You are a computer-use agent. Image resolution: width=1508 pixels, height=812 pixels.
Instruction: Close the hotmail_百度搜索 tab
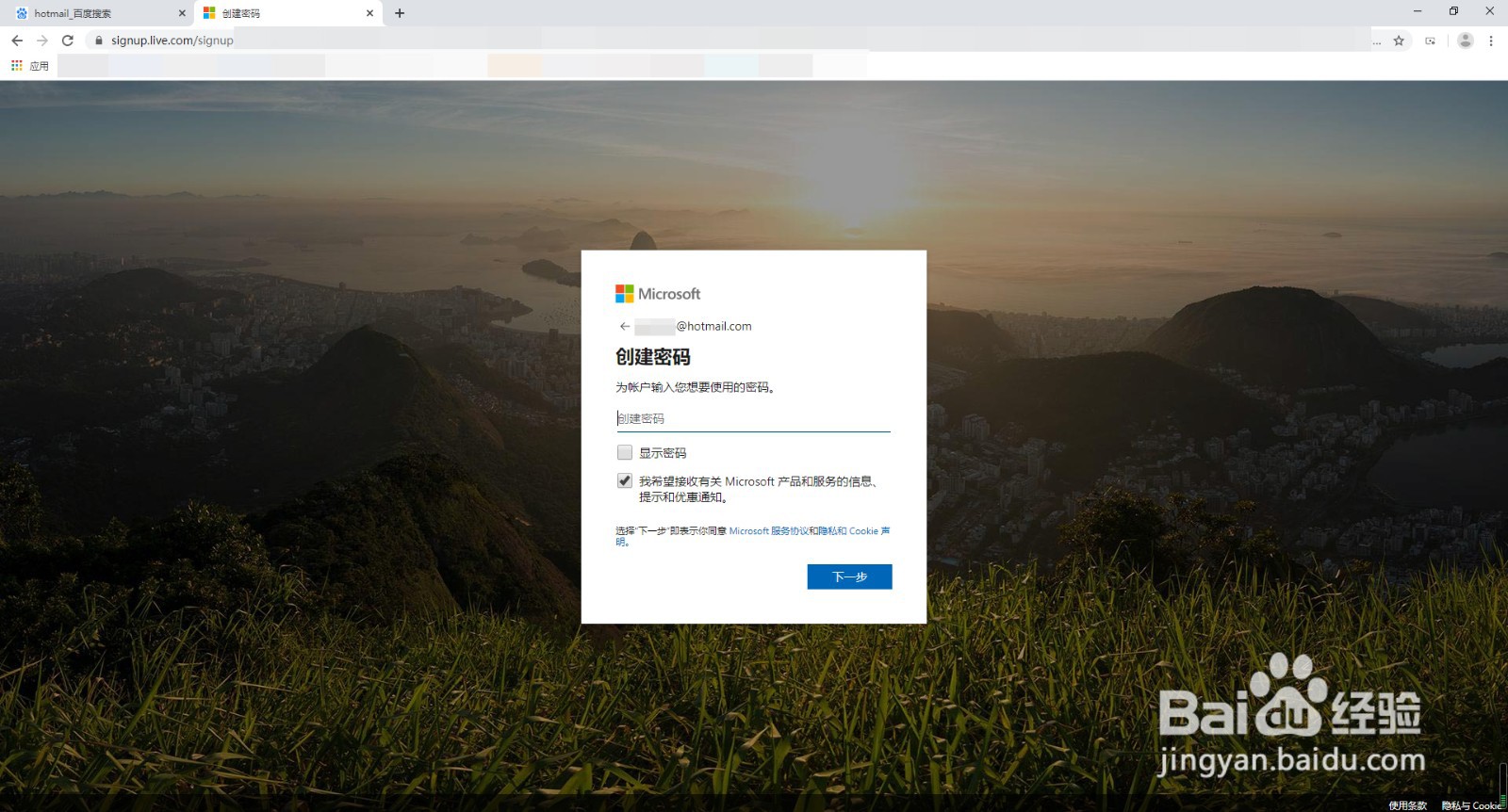(182, 13)
